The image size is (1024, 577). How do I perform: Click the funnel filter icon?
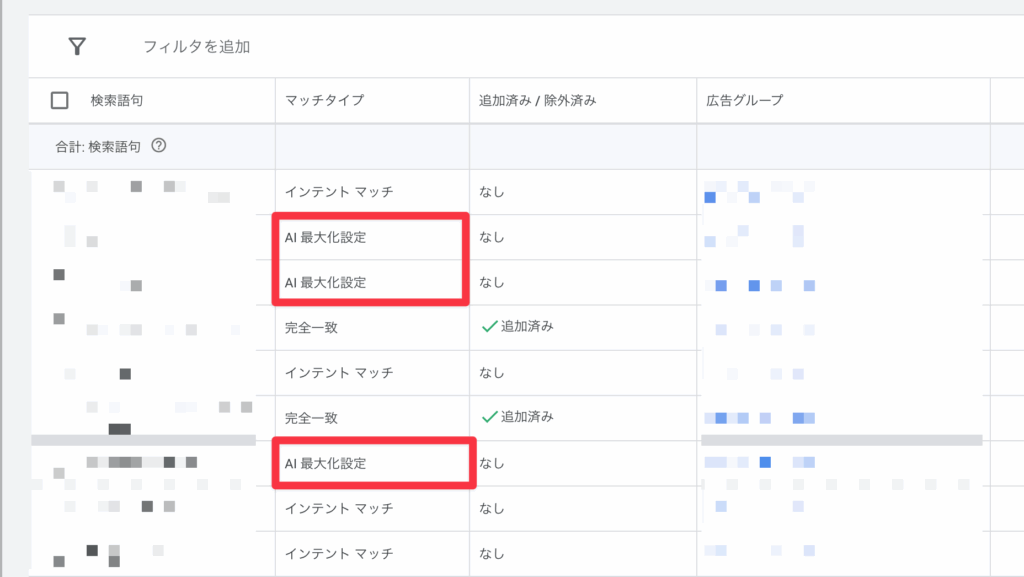(x=77, y=46)
